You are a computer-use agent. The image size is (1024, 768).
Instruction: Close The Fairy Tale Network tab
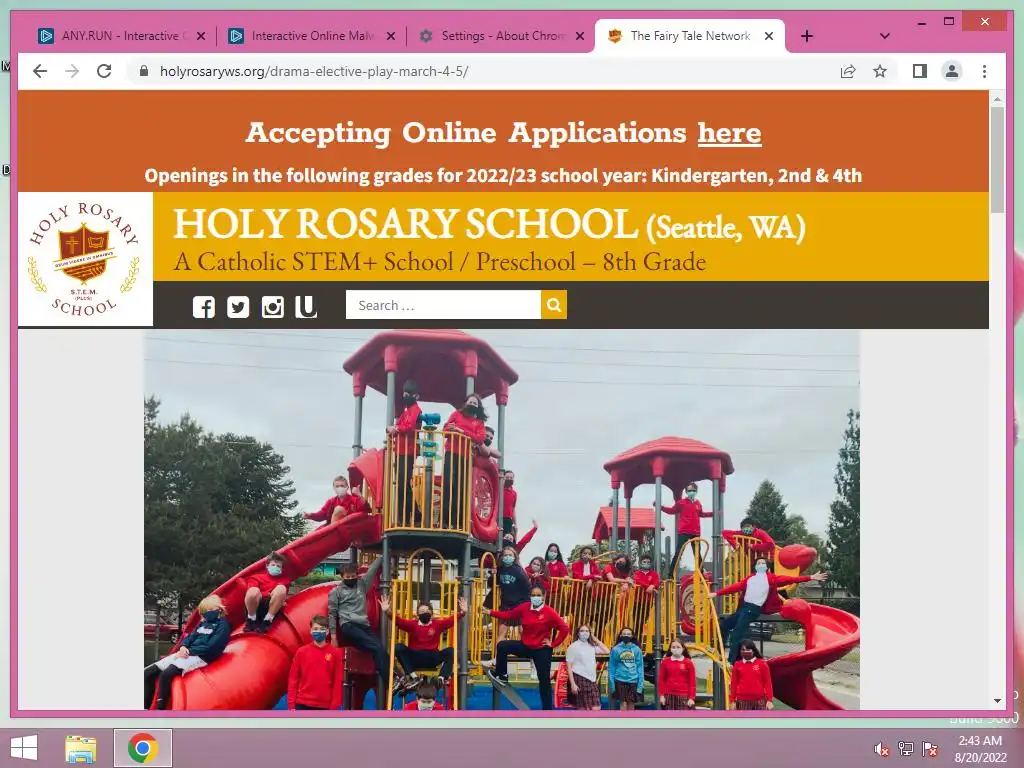(x=769, y=36)
